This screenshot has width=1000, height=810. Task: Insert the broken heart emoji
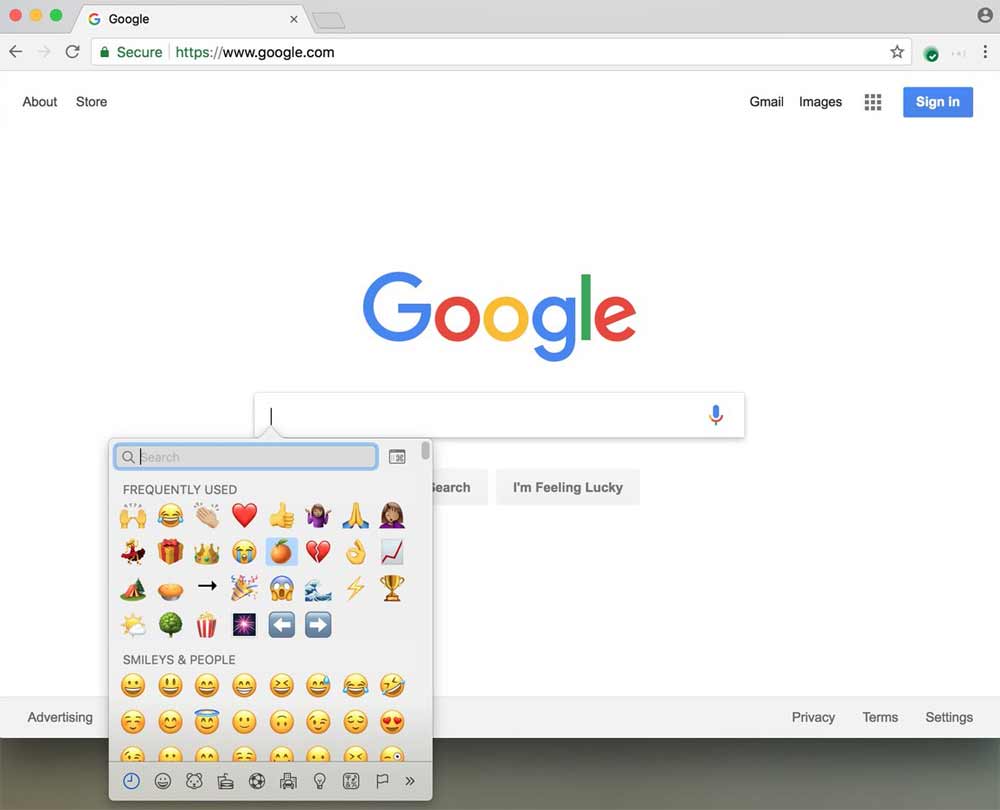pos(318,552)
